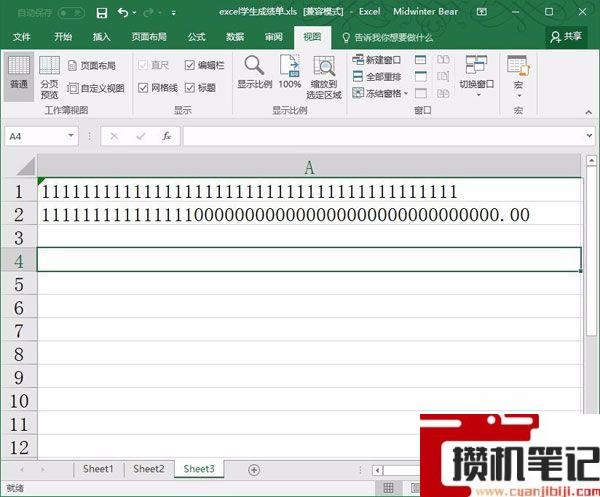Click row 1 header

19,191
